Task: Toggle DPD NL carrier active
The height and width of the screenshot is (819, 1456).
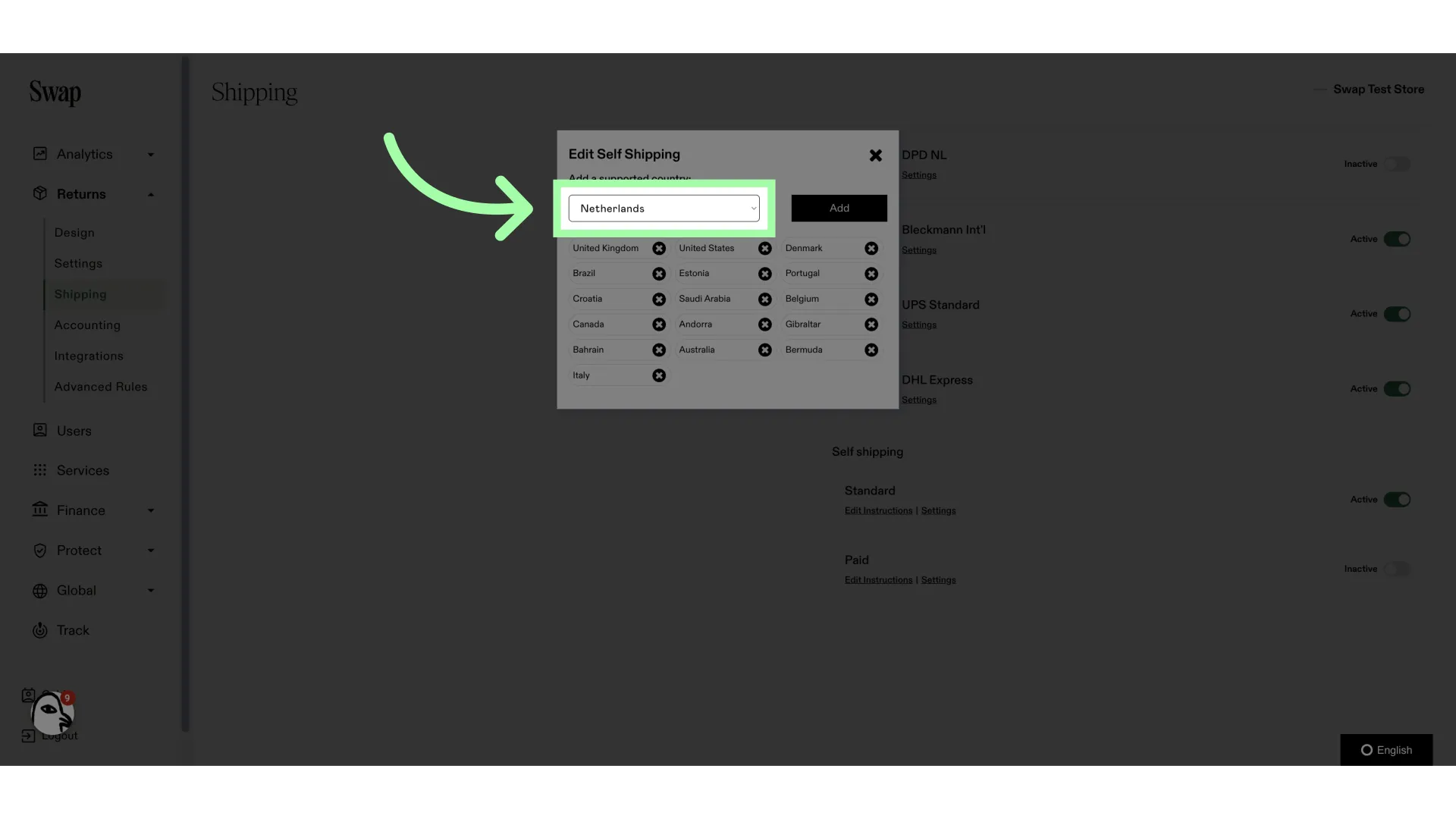Action: coord(1397,164)
